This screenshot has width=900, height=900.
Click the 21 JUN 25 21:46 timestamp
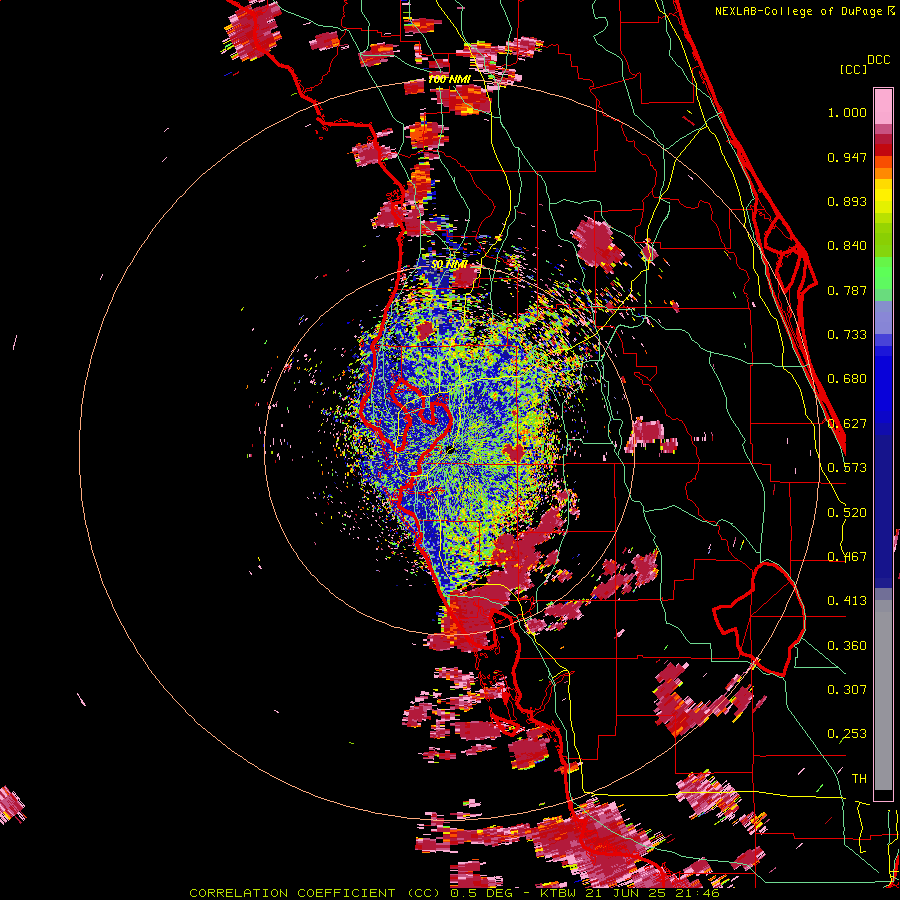tap(653, 893)
